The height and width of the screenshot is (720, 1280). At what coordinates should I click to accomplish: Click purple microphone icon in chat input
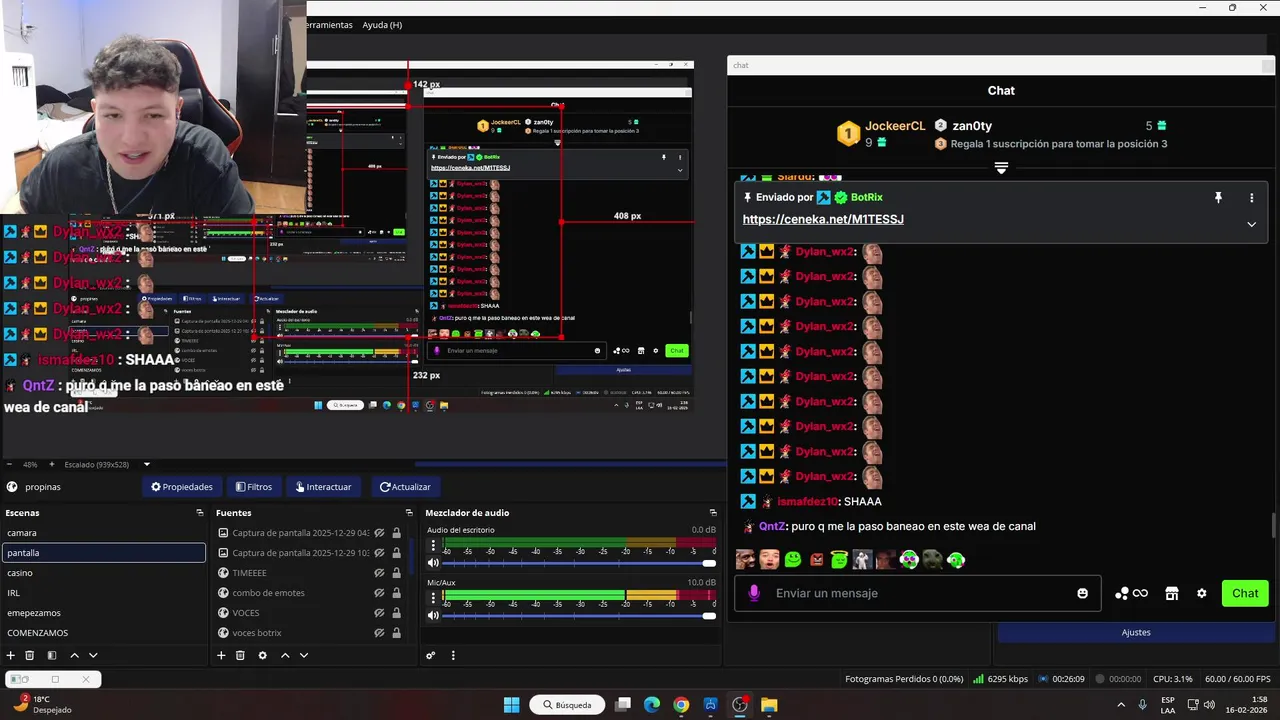click(x=754, y=593)
